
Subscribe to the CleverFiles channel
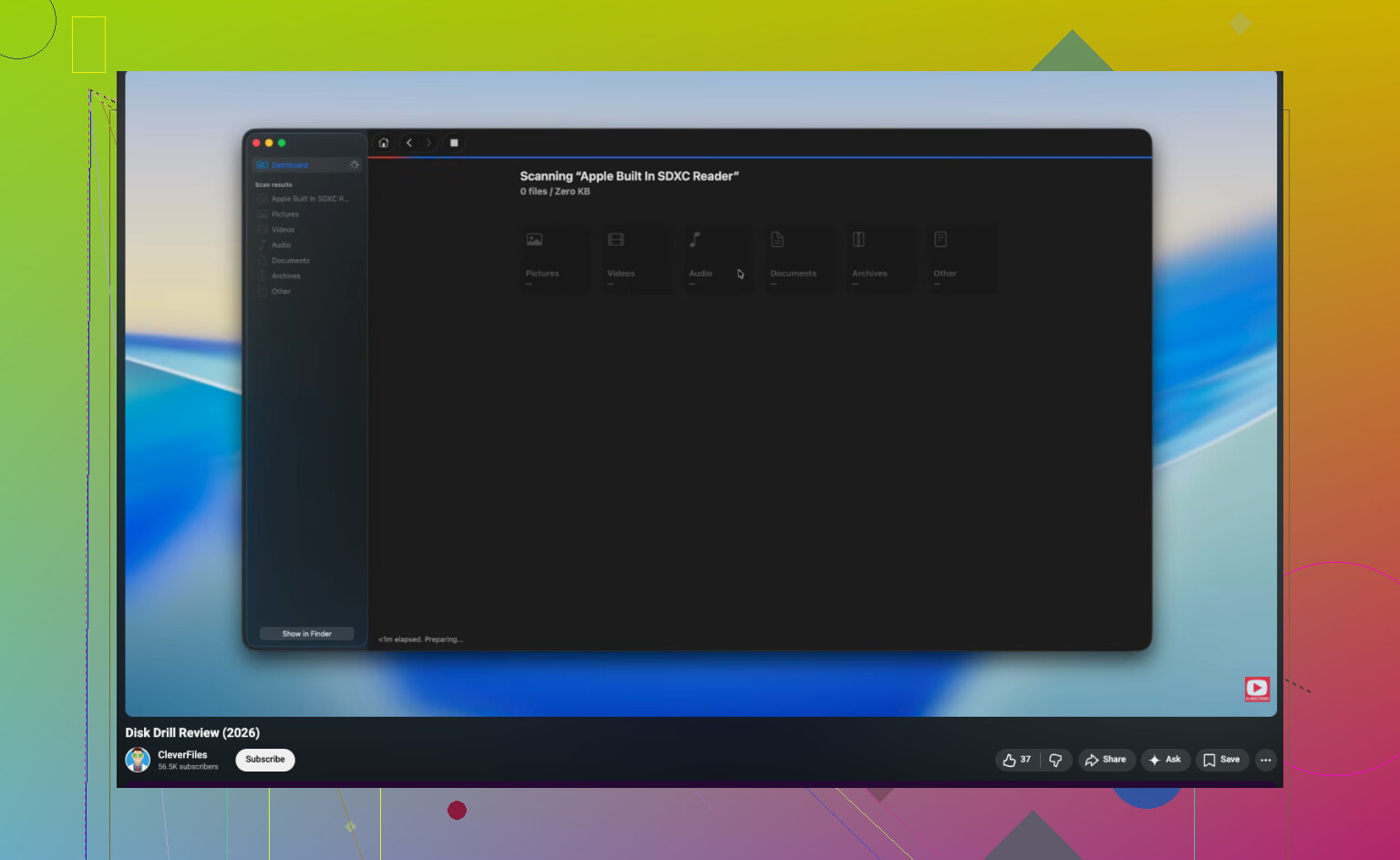(x=265, y=760)
